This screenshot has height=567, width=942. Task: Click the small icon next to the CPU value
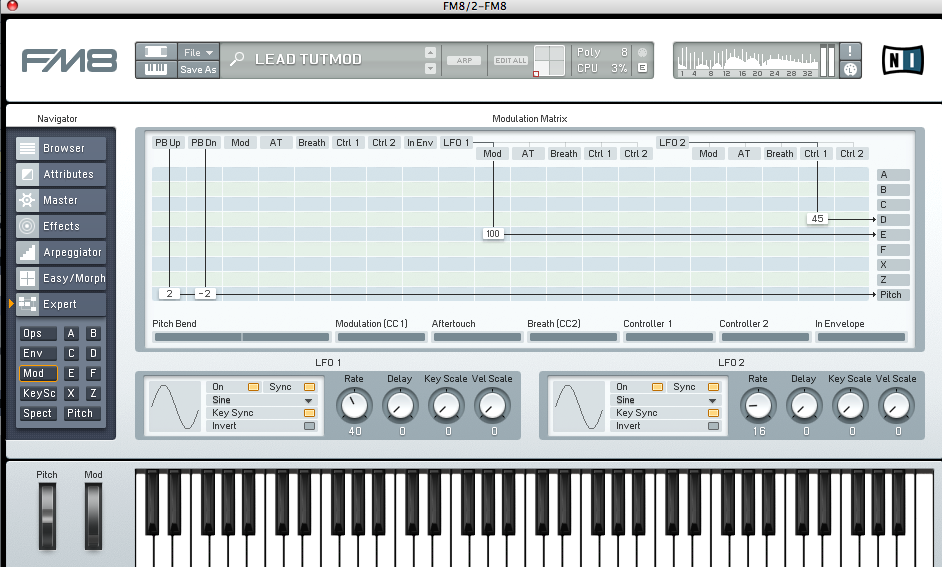(x=642, y=68)
